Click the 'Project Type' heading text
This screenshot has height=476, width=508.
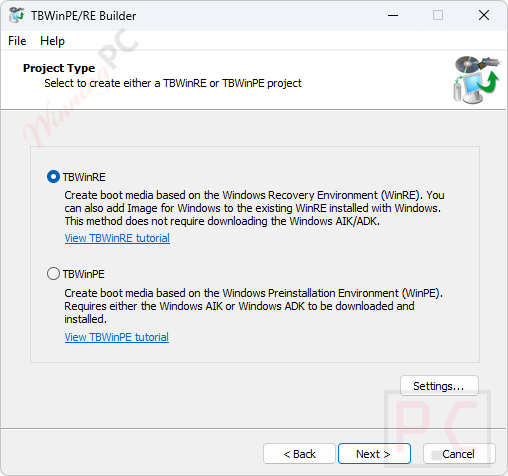point(59,68)
